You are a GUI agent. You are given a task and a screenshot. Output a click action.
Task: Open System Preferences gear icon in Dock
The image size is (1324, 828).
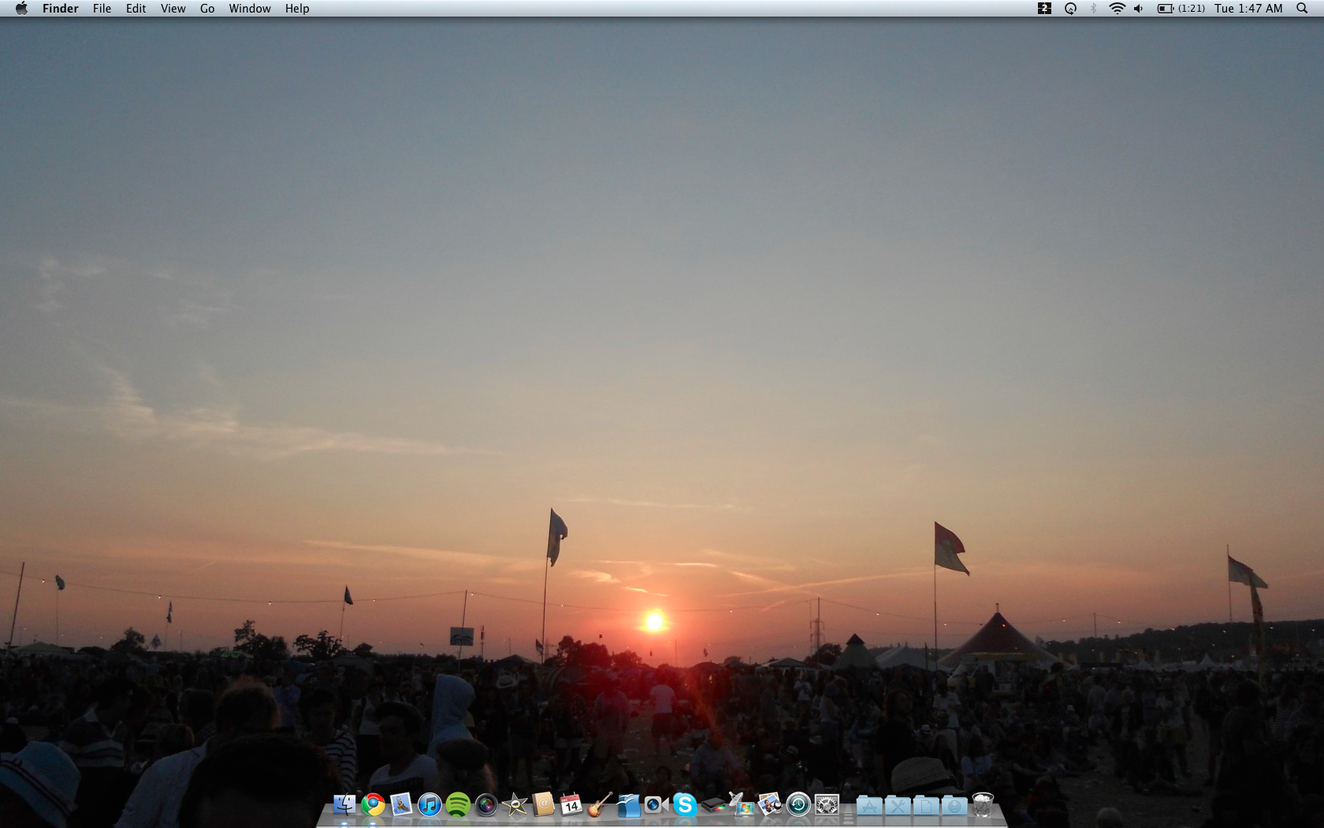point(827,804)
